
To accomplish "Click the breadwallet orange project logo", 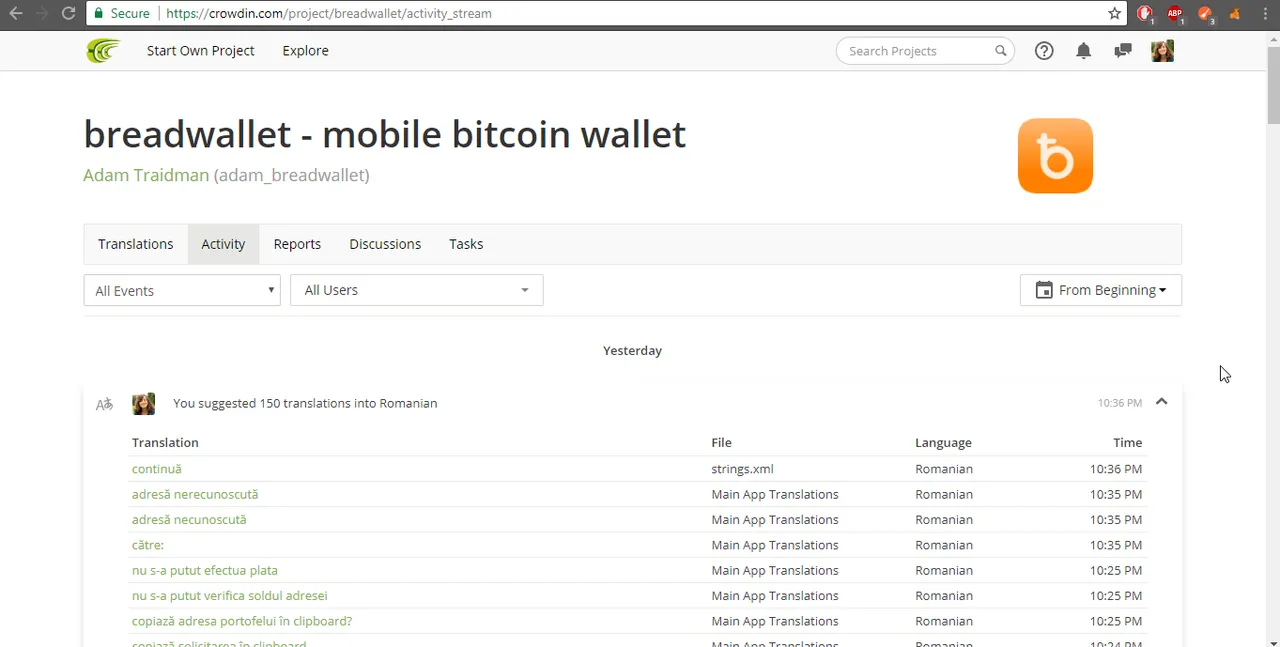I will [x=1055, y=156].
